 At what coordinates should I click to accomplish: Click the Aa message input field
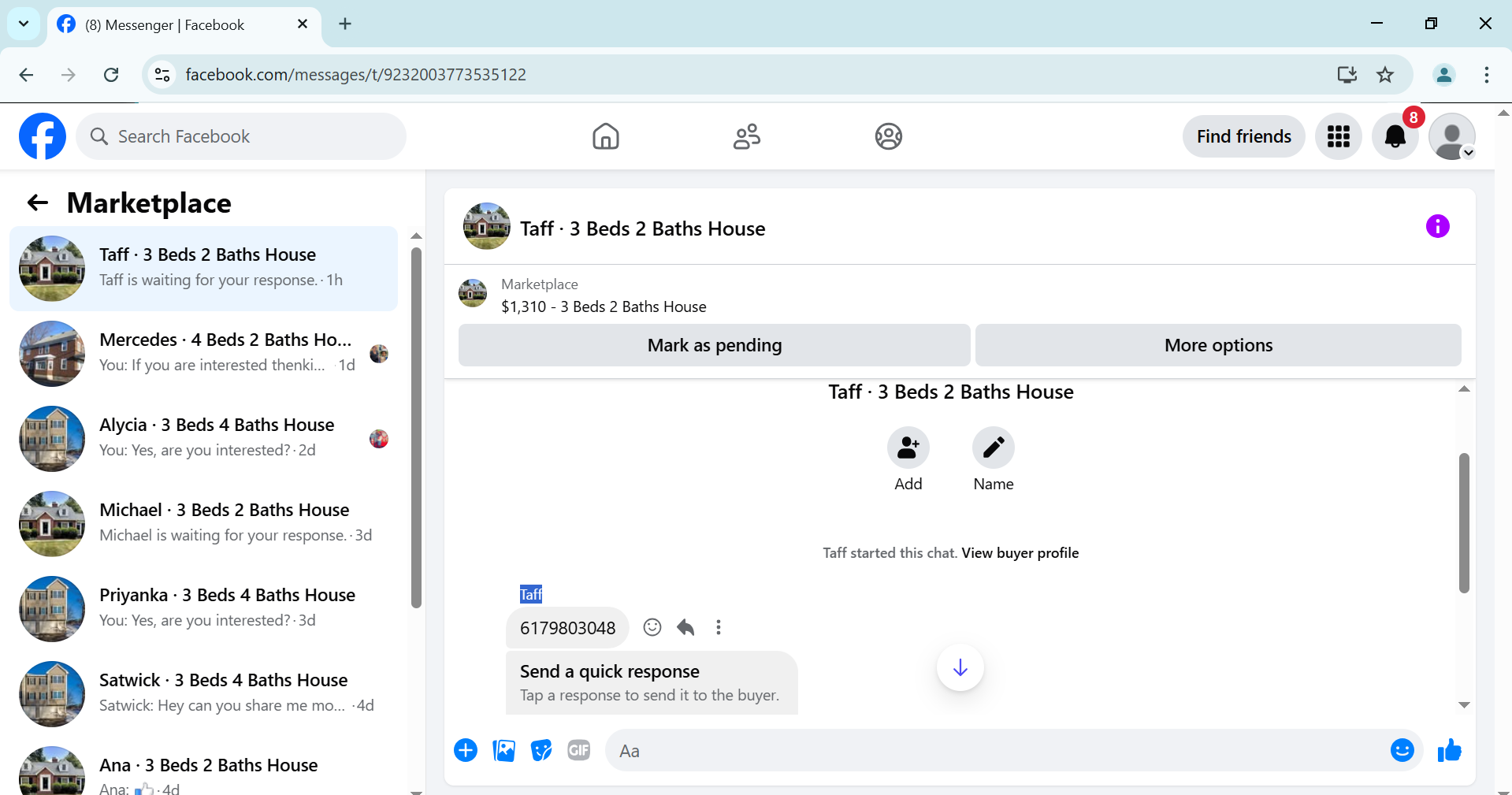[x=993, y=751]
